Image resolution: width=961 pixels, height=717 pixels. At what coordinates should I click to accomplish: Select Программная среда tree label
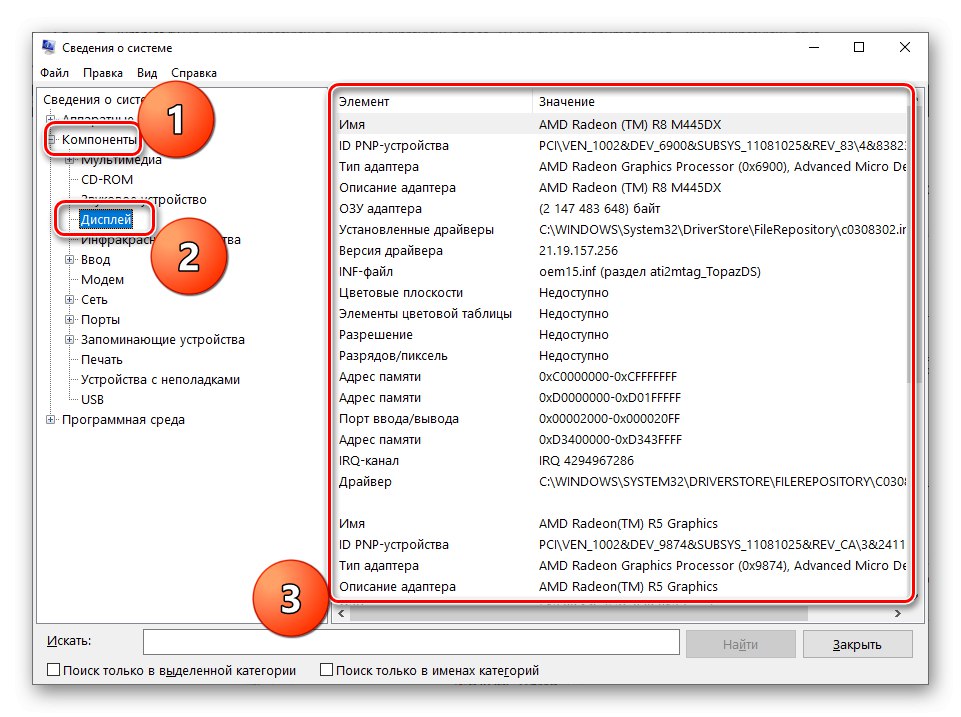point(123,420)
